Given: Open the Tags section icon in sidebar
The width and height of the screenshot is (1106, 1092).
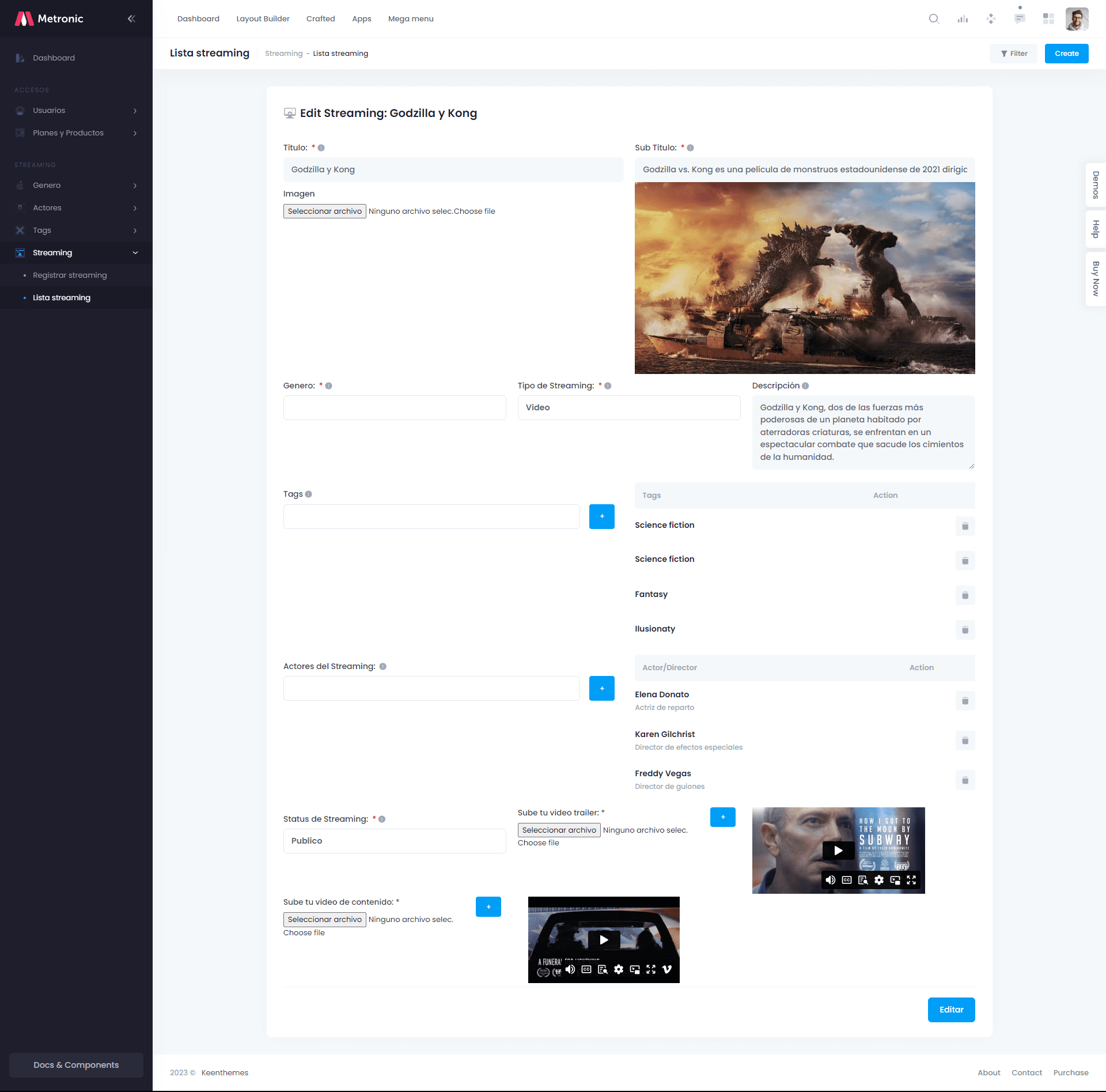Looking at the screenshot, I should click(20, 230).
